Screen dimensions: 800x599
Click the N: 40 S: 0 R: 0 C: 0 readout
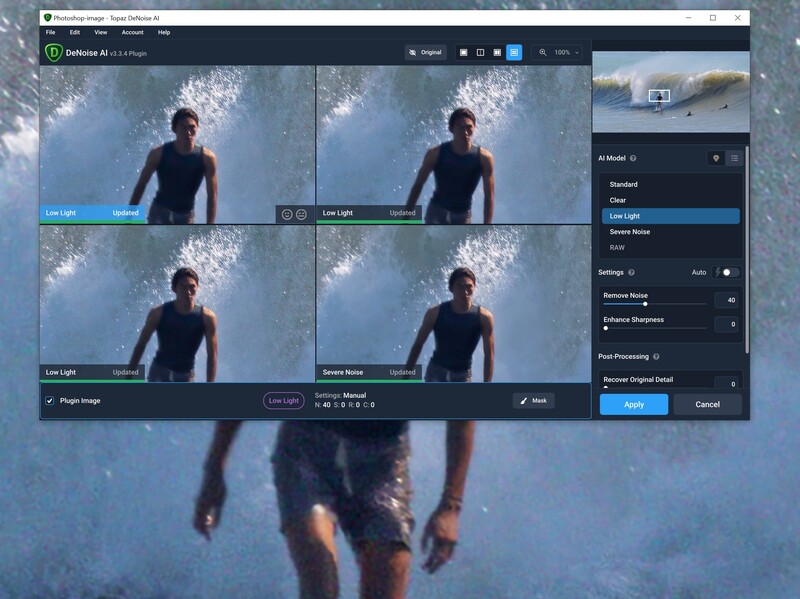[x=344, y=405]
